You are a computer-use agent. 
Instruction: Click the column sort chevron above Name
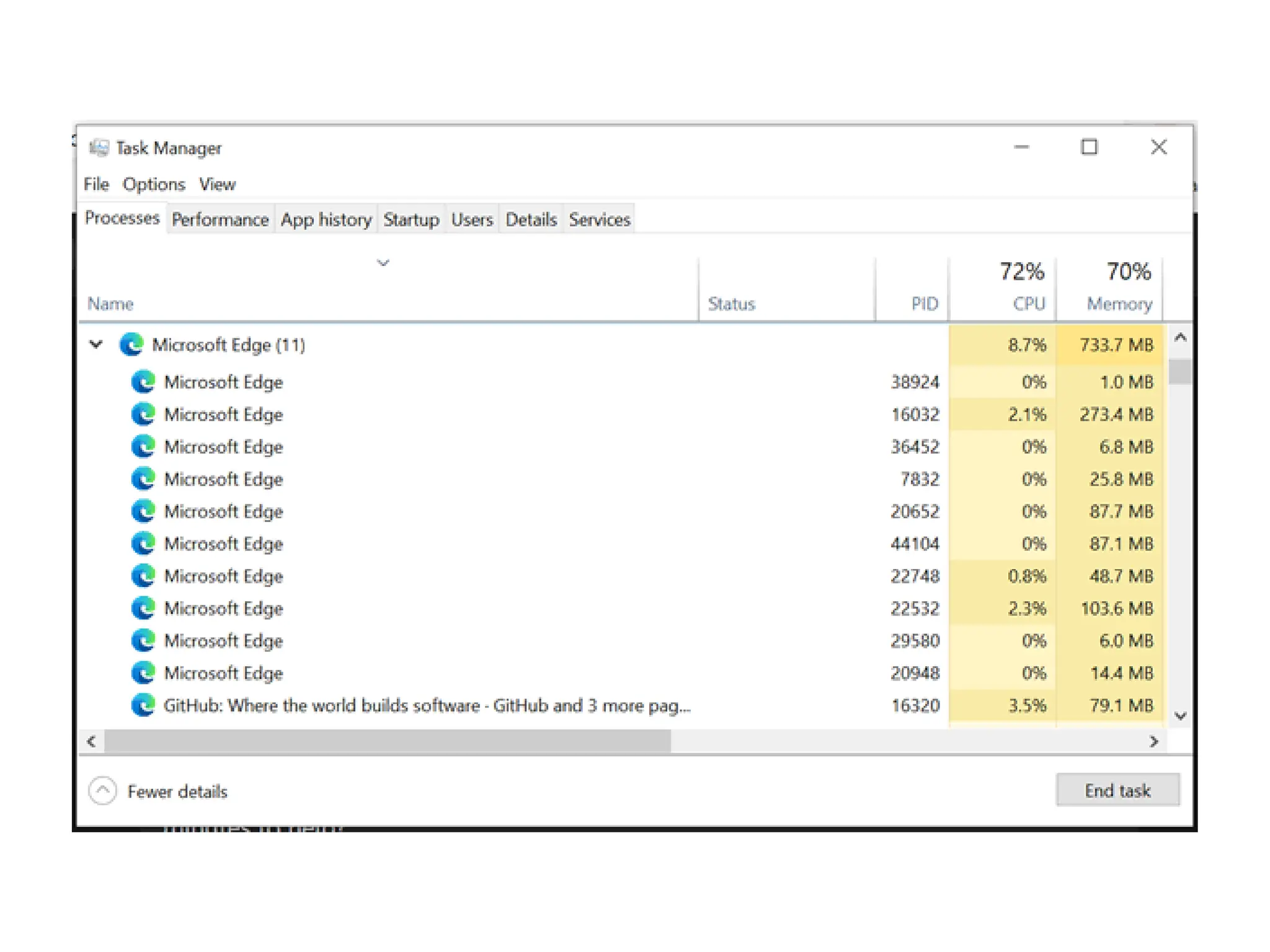point(383,263)
